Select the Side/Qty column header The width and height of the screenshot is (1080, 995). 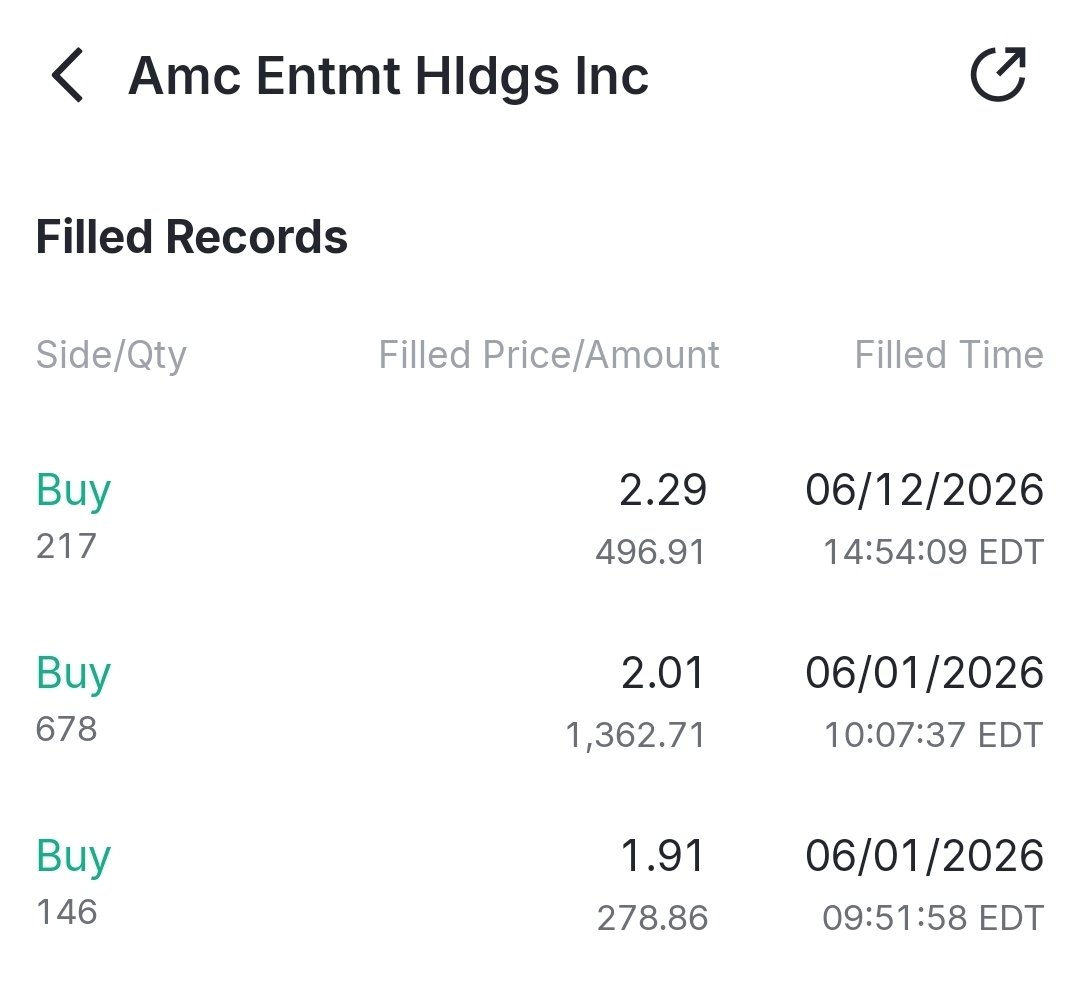click(x=111, y=355)
